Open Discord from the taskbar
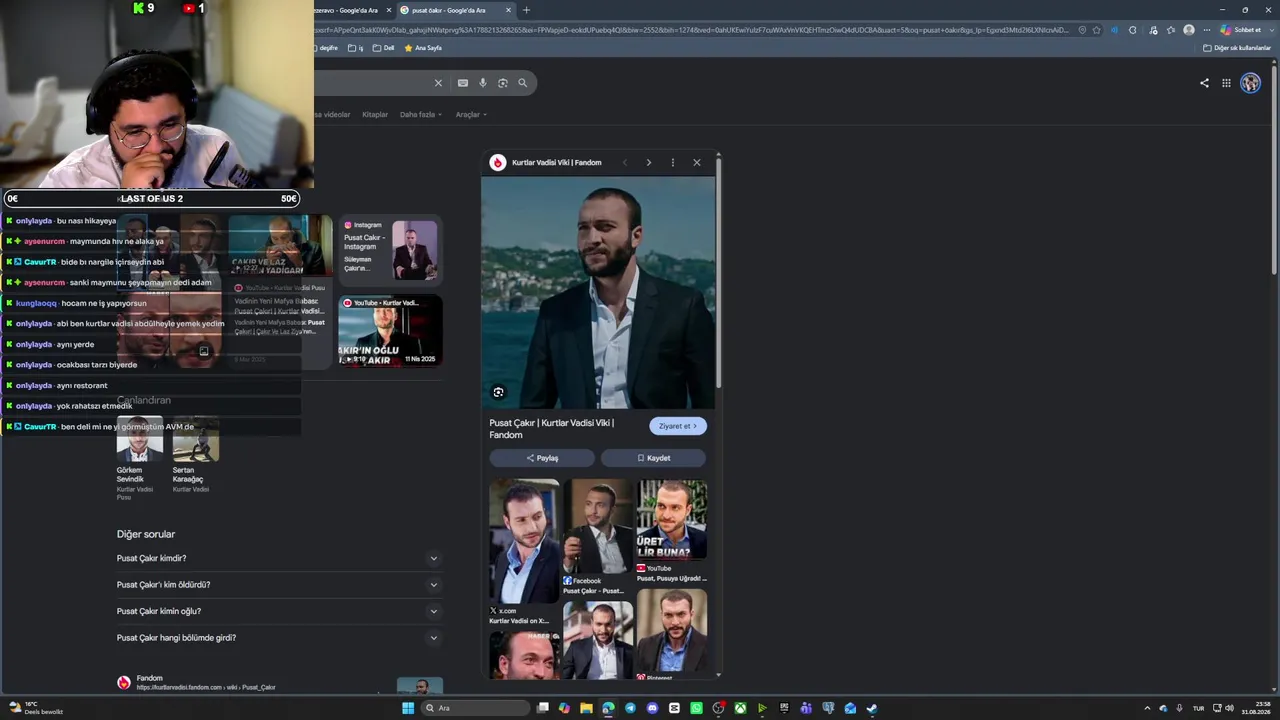Image resolution: width=1280 pixels, height=720 pixels. (x=652, y=708)
